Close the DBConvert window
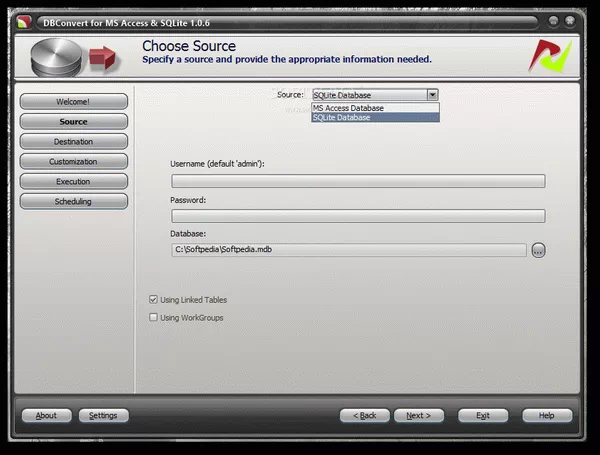600x455 pixels. (570, 21)
